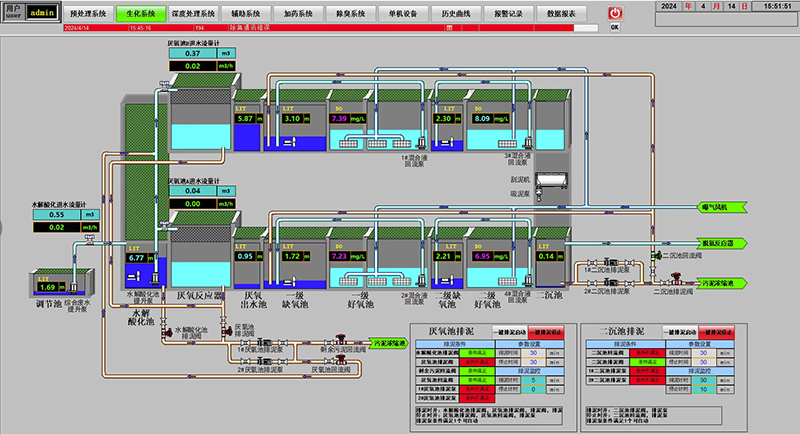Select the 2#二沉池排泥泵 pump icon

click(611, 282)
